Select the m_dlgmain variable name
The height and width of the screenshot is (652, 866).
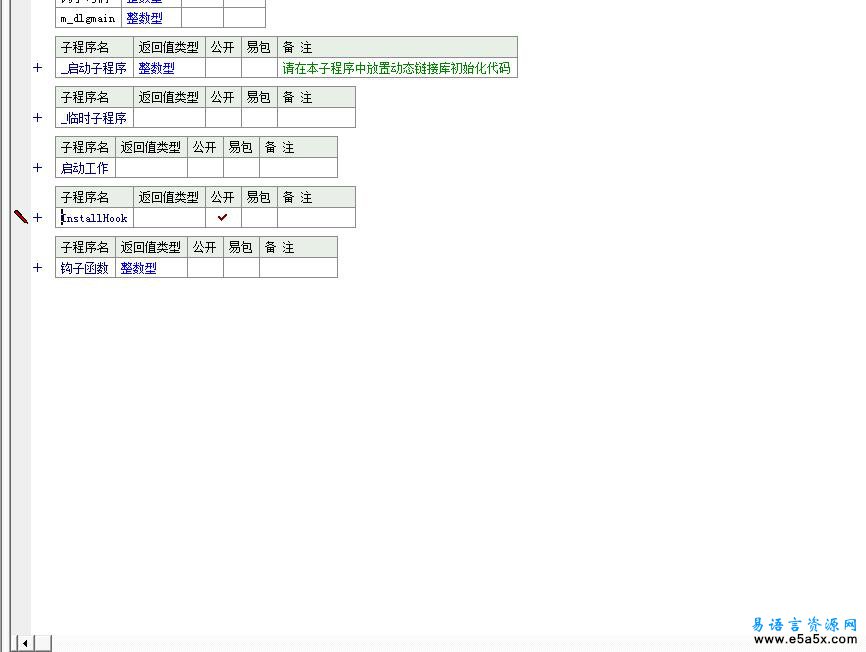(x=88, y=18)
